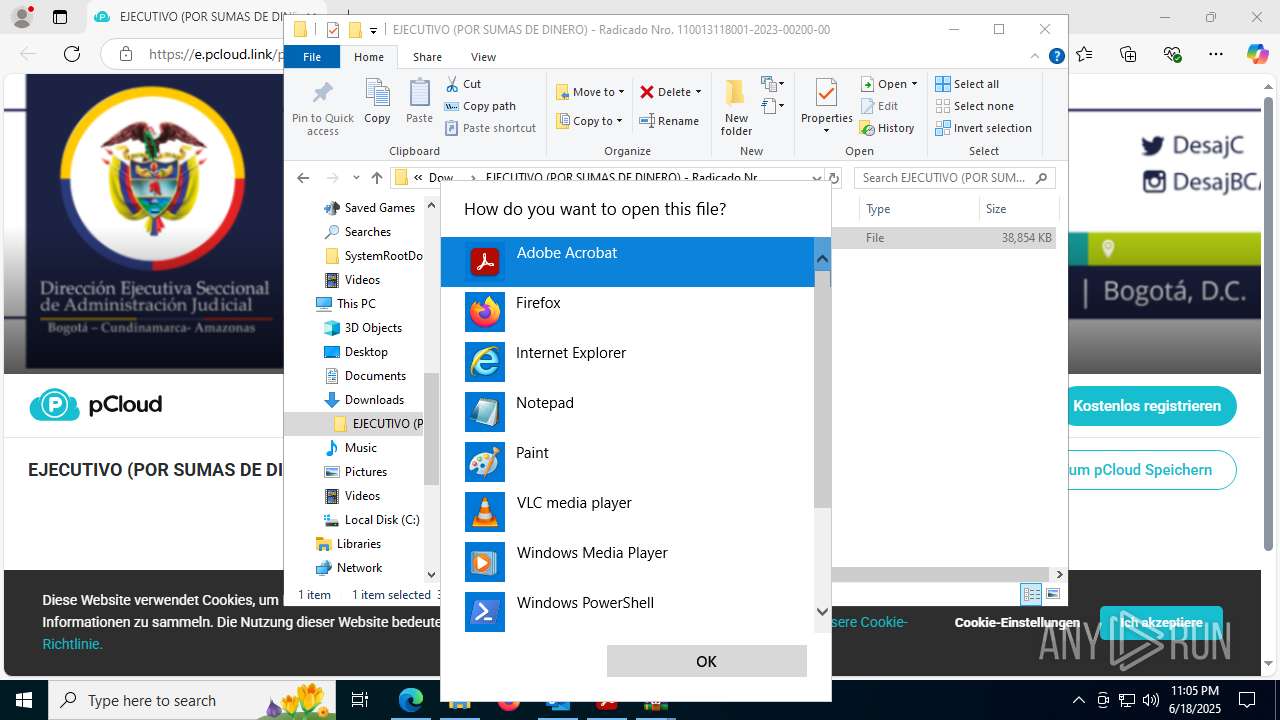Viewport: 1280px width, 720px height.
Task: Select Windows Media Player option
Action: click(628, 562)
